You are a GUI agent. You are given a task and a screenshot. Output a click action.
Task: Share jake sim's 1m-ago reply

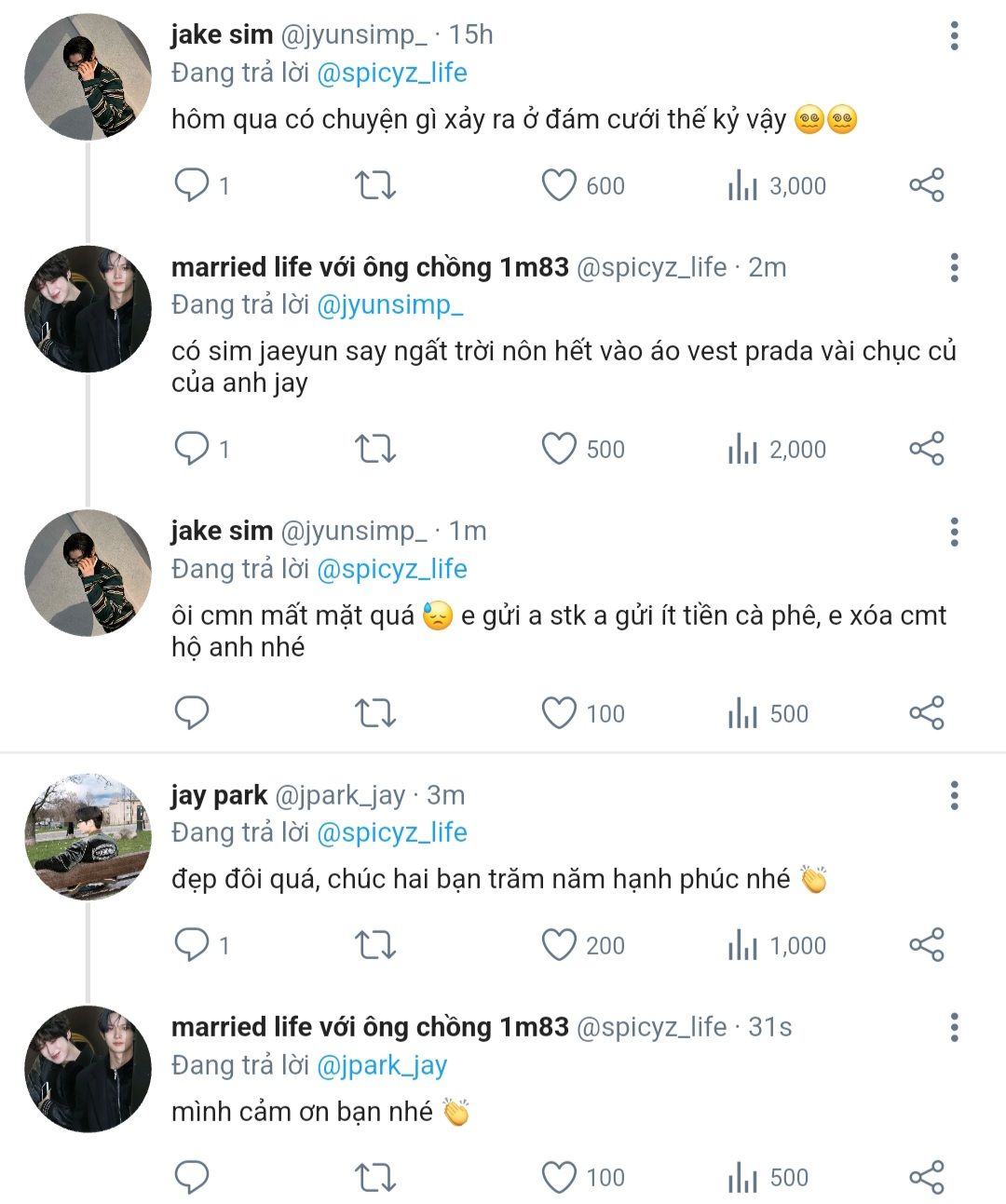pos(926,713)
